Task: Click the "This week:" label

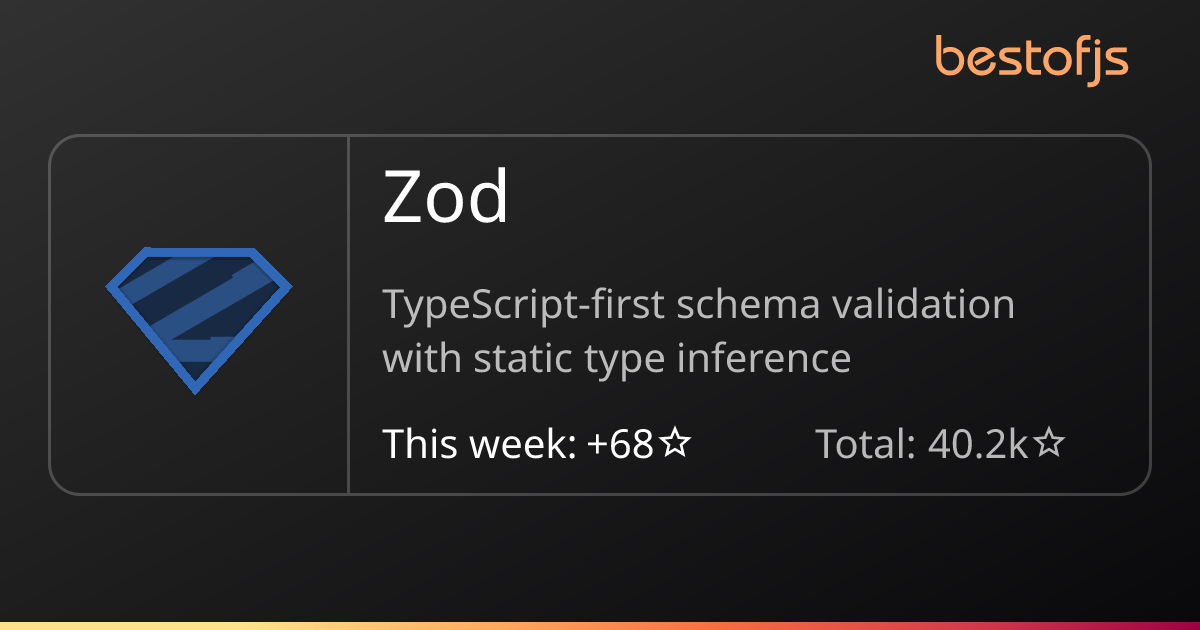Action: (x=479, y=443)
